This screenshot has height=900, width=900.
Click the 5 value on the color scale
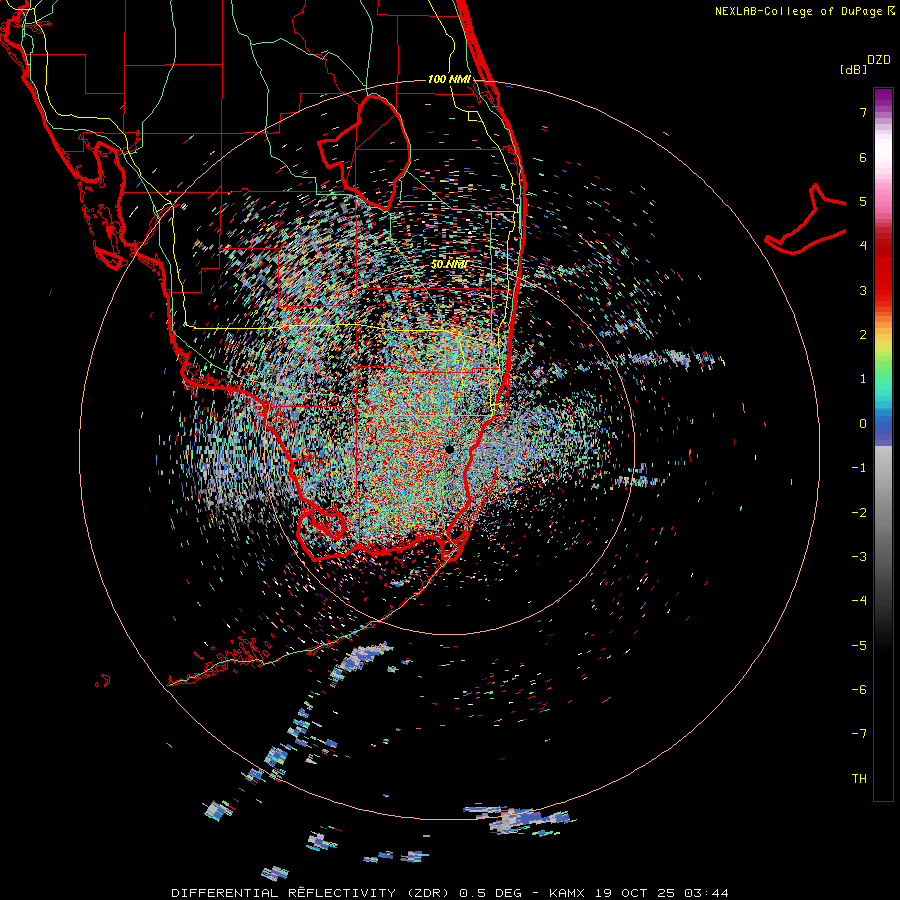[863, 201]
